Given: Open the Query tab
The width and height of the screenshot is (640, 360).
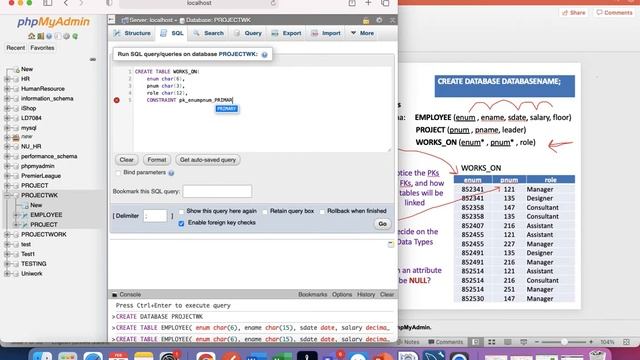Looking at the screenshot, I should pyautogui.click(x=248, y=33).
